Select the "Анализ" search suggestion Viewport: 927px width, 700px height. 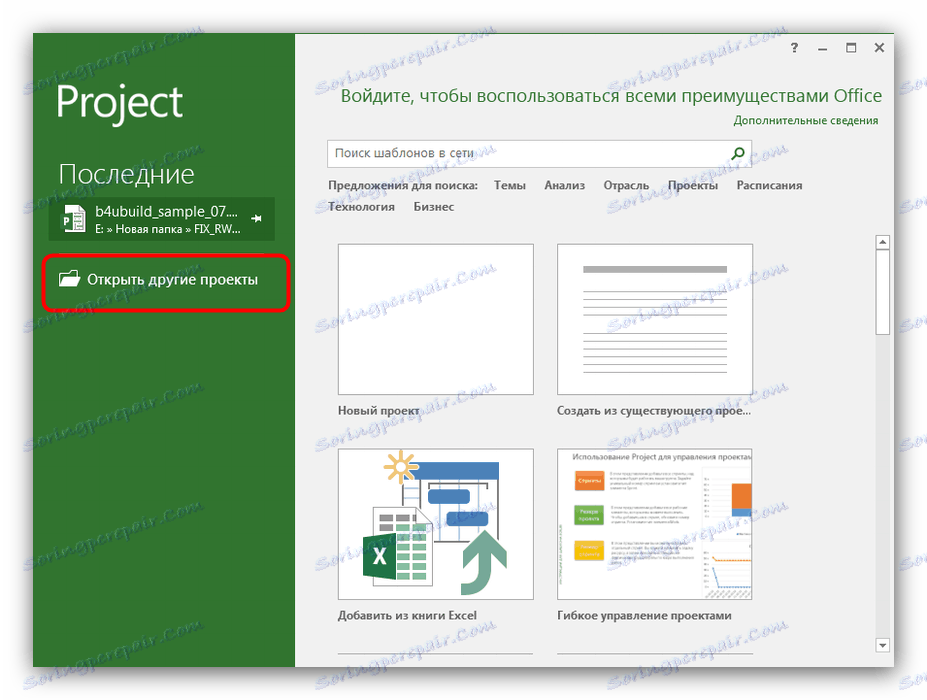(x=565, y=186)
